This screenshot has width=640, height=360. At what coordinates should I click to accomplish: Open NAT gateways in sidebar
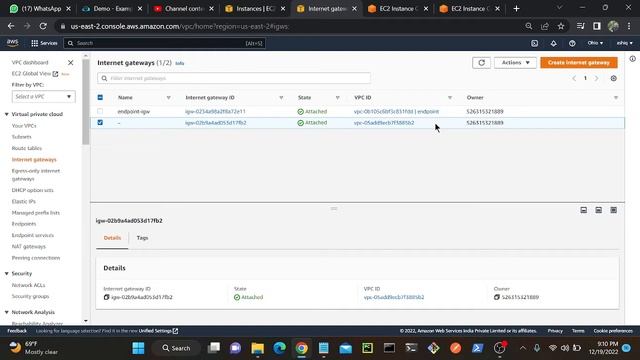pyautogui.click(x=29, y=247)
